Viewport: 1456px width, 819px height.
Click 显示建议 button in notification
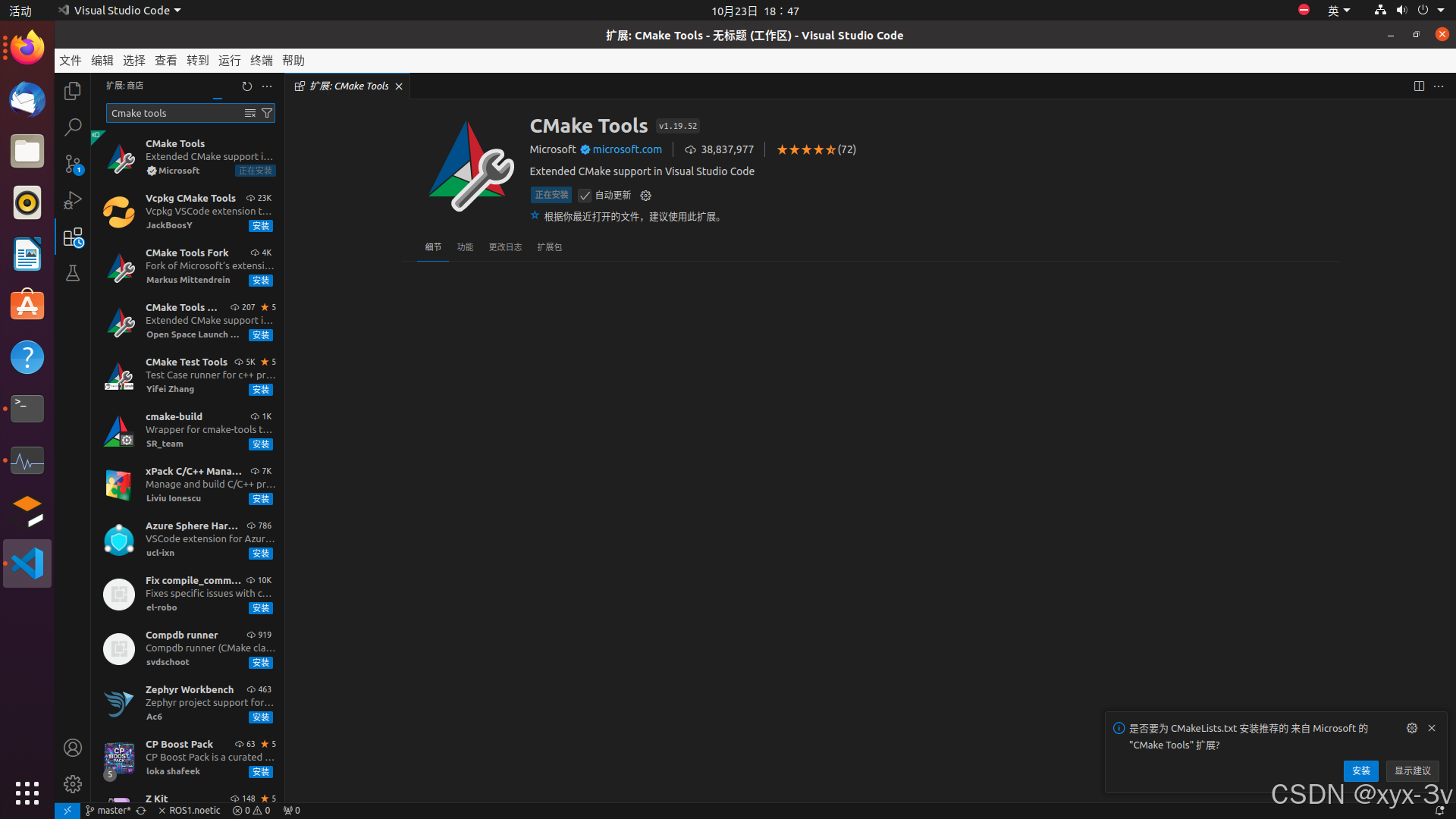[1413, 771]
